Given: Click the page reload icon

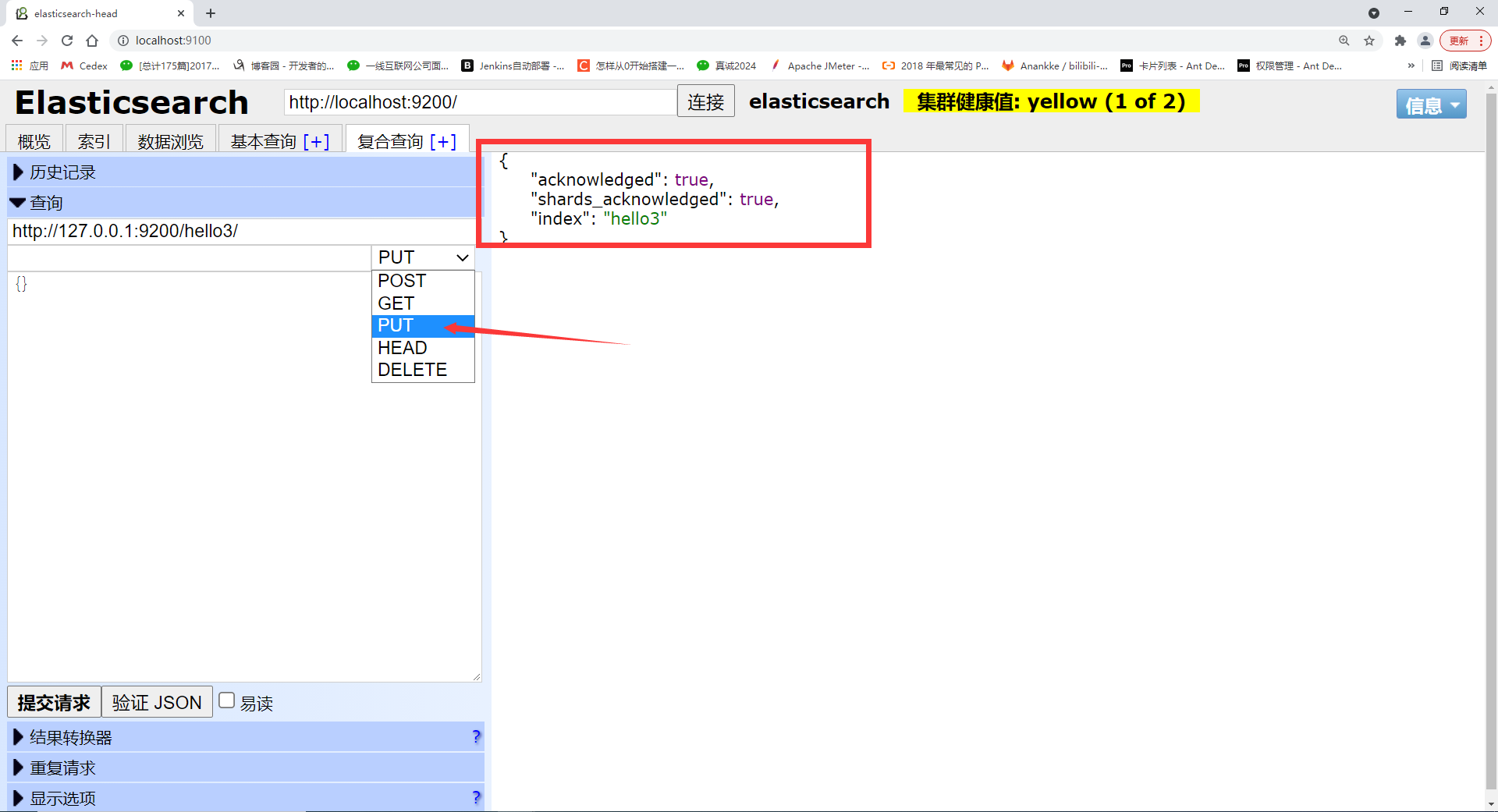Looking at the screenshot, I should 67,41.
